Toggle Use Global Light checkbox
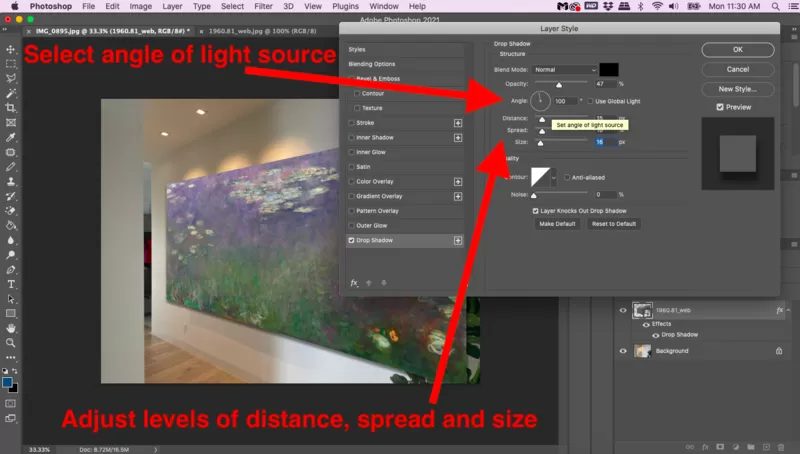Screen dimensions: 800x454 tap(590, 102)
